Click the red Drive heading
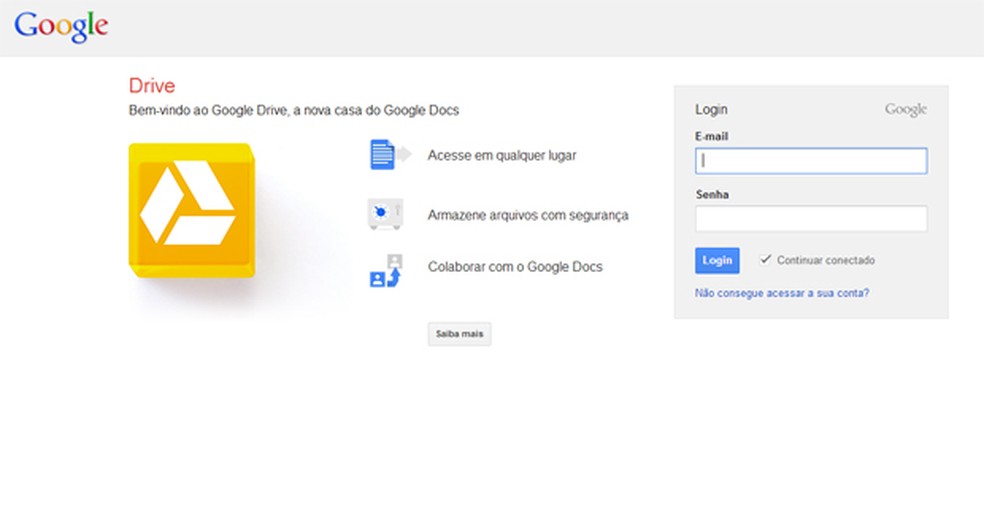This screenshot has width=984, height=505. pos(151,85)
